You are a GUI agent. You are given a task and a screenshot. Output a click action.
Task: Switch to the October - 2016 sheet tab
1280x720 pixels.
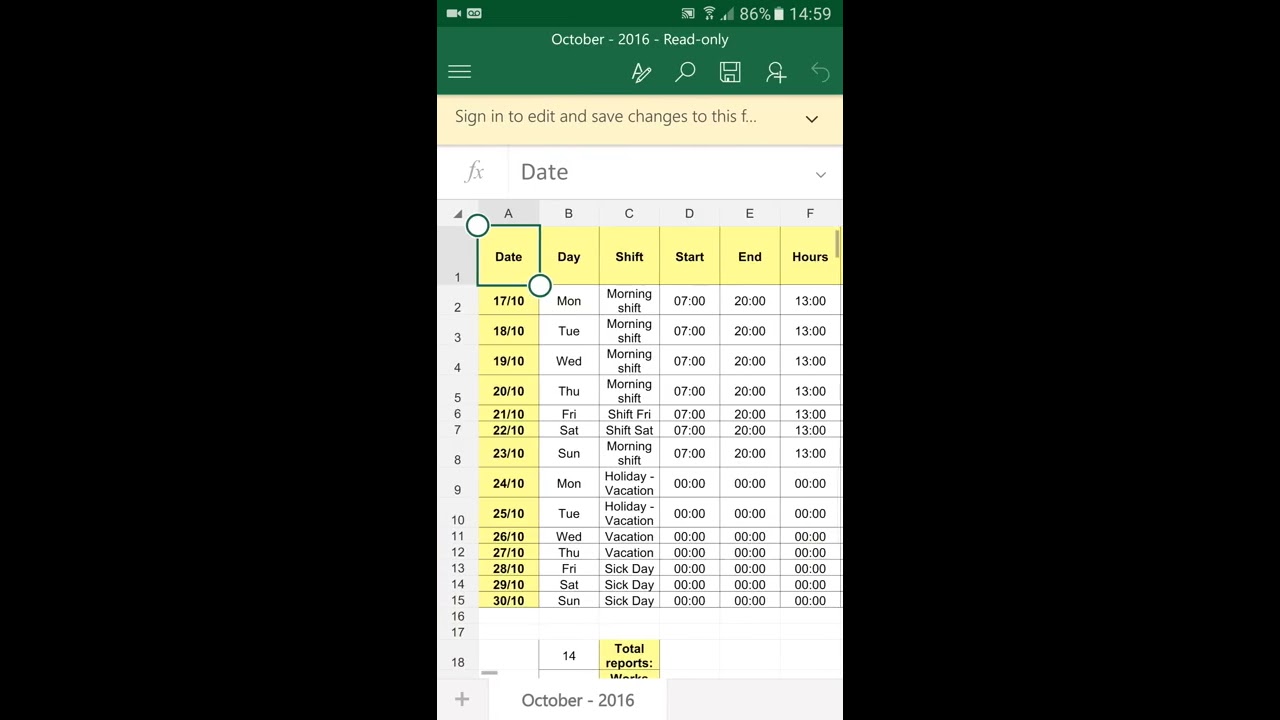pos(578,700)
